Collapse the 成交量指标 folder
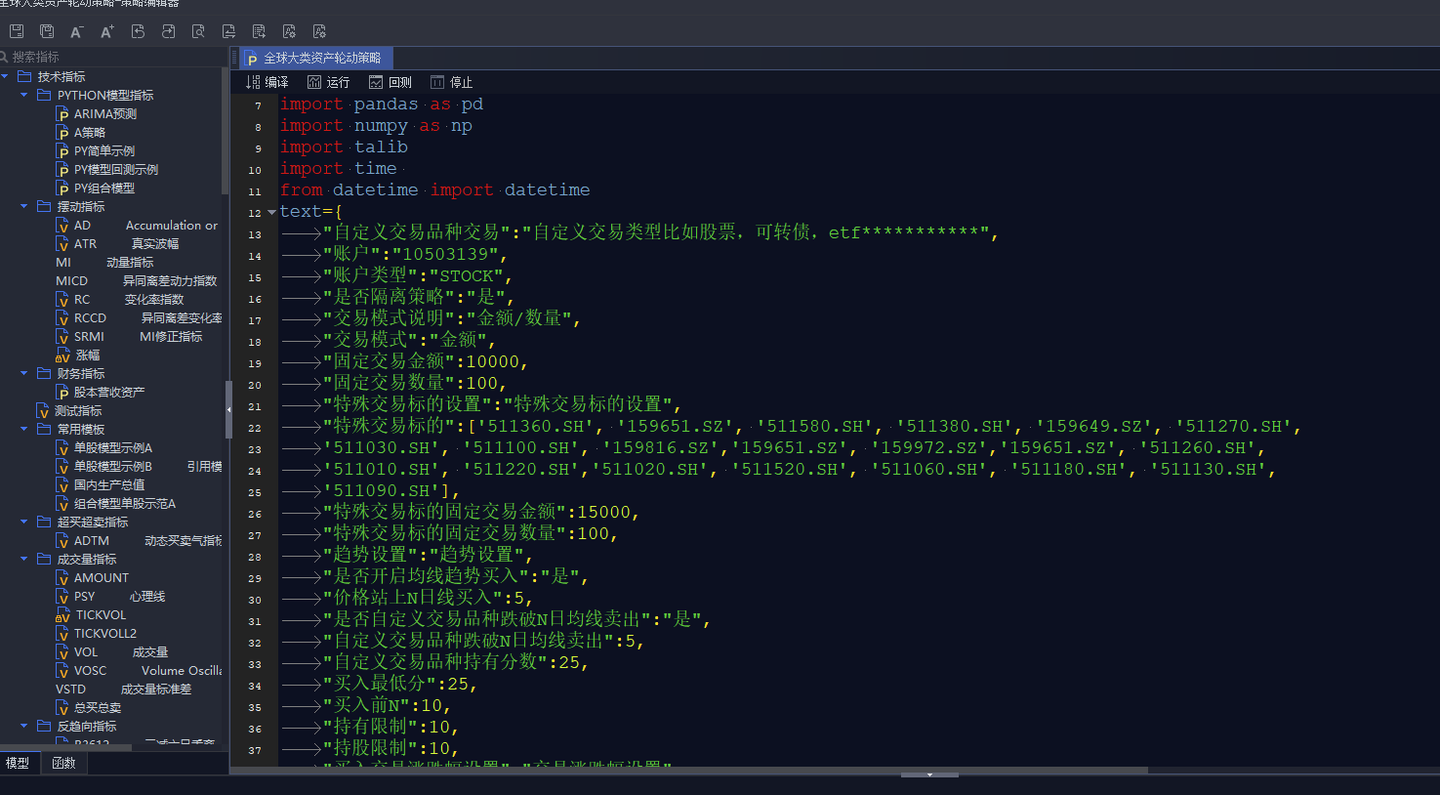Screen dimensions: 1440x795 click(24, 559)
